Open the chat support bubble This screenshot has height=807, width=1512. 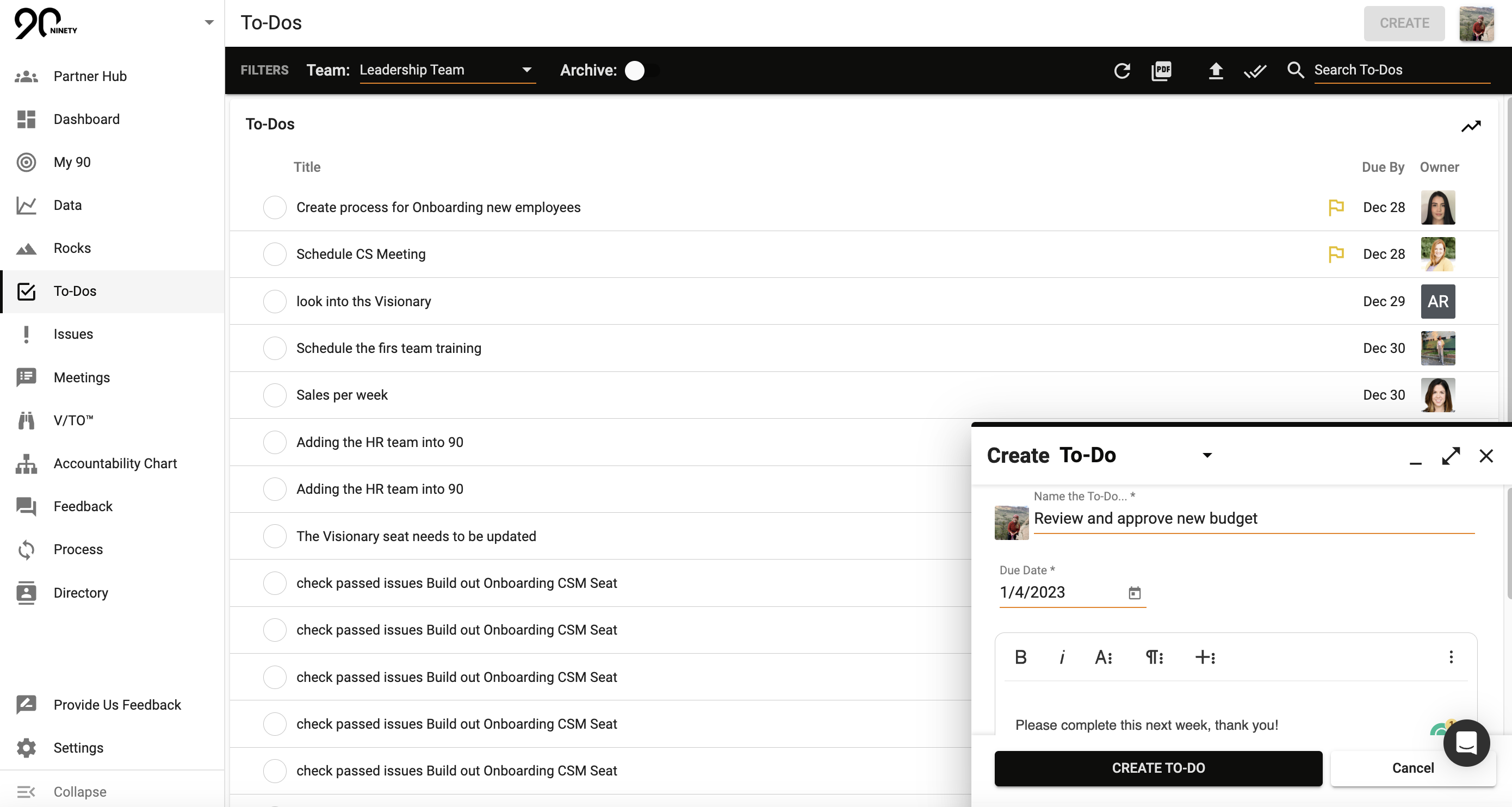pos(1466,743)
